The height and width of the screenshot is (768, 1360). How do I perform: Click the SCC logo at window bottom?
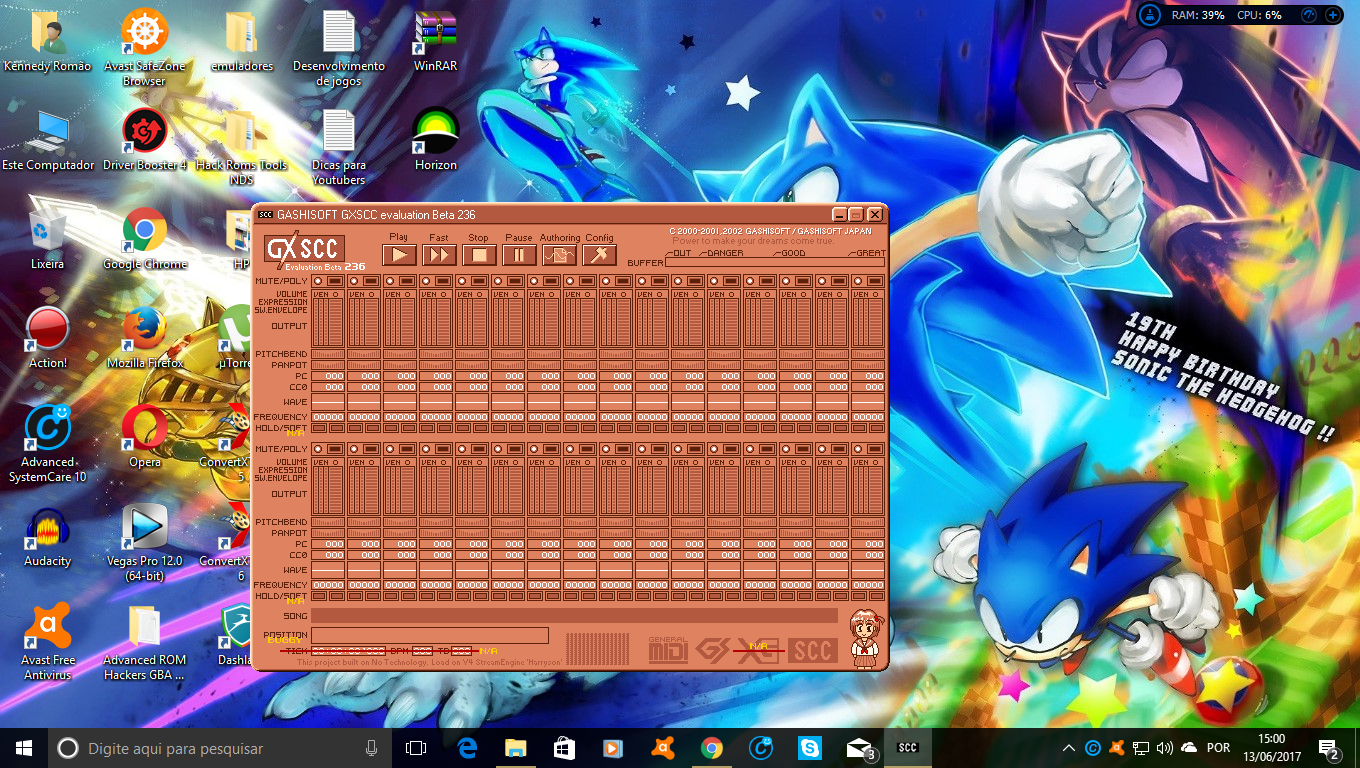point(812,650)
